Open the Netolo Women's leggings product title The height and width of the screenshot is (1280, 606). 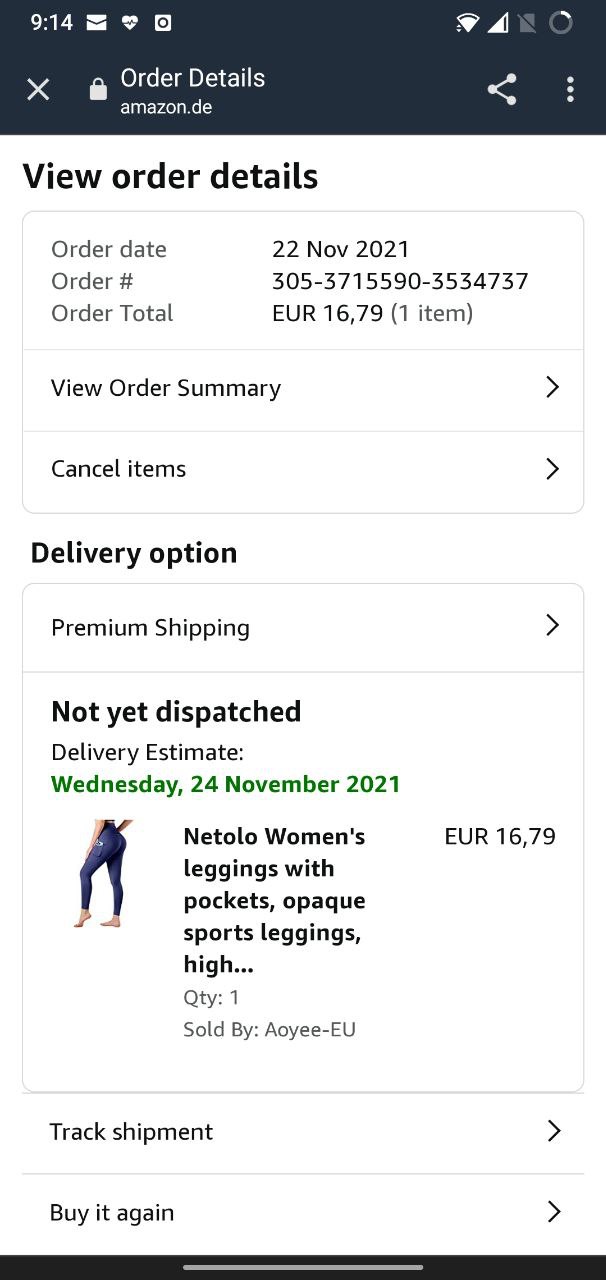click(274, 900)
